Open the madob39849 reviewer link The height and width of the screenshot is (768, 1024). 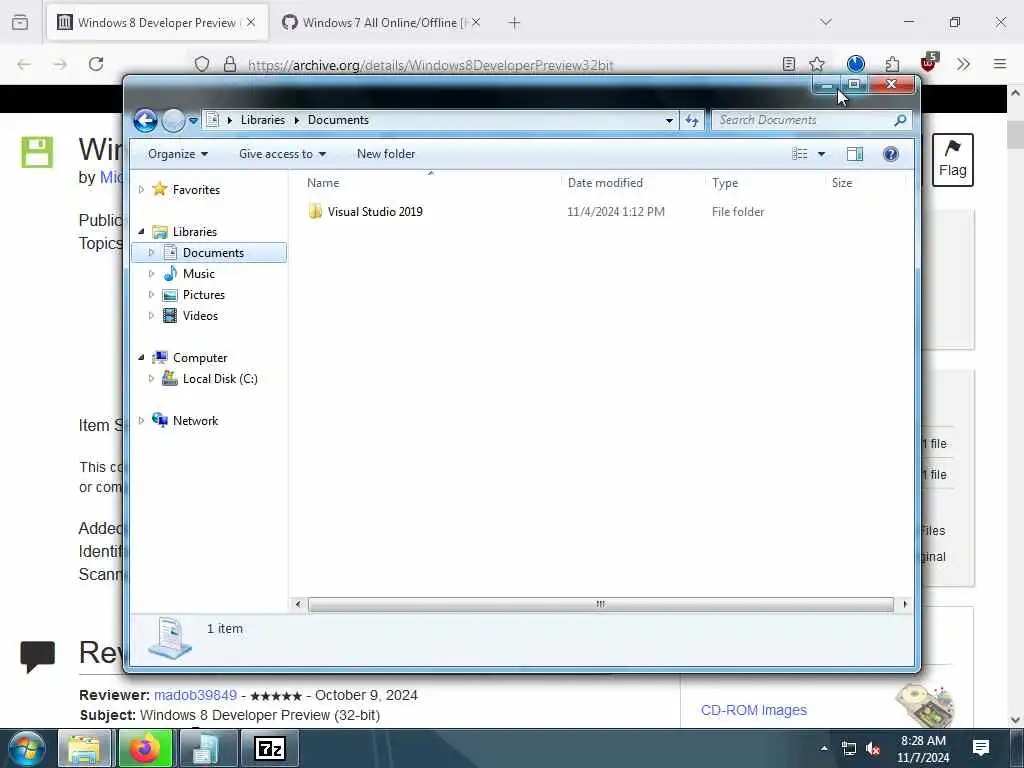(195, 696)
